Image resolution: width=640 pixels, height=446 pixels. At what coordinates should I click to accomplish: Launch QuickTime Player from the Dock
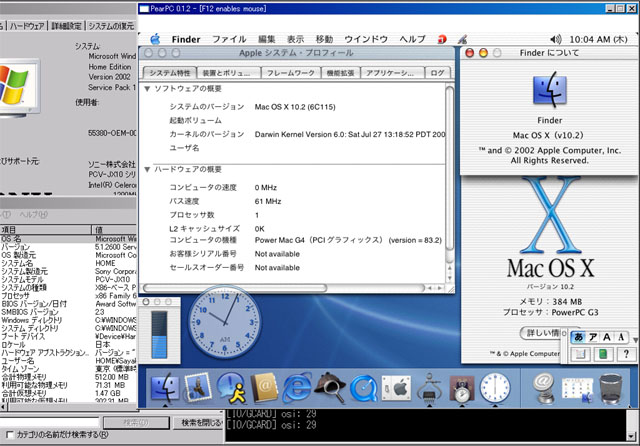364,388
